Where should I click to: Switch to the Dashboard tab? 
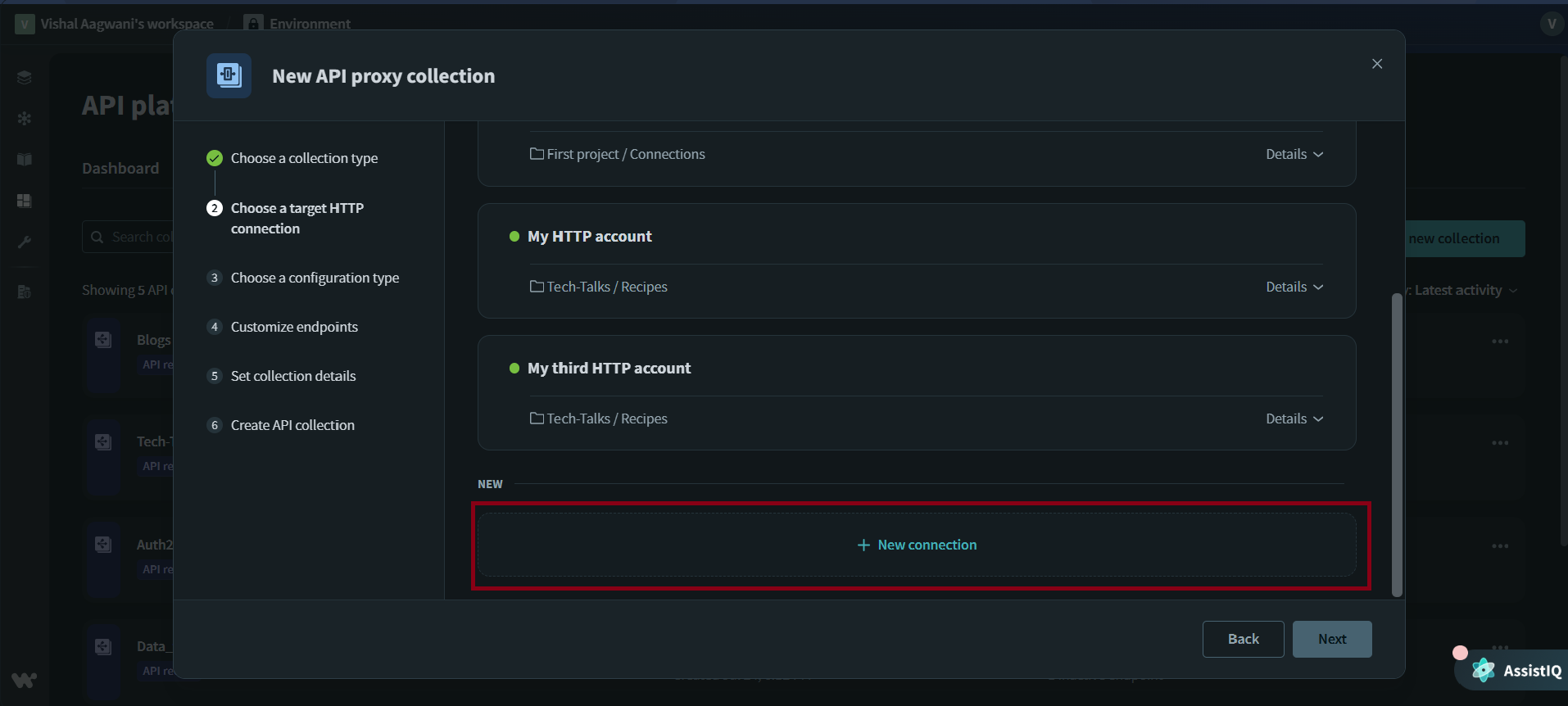pyautogui.click(x=120, y=168)
